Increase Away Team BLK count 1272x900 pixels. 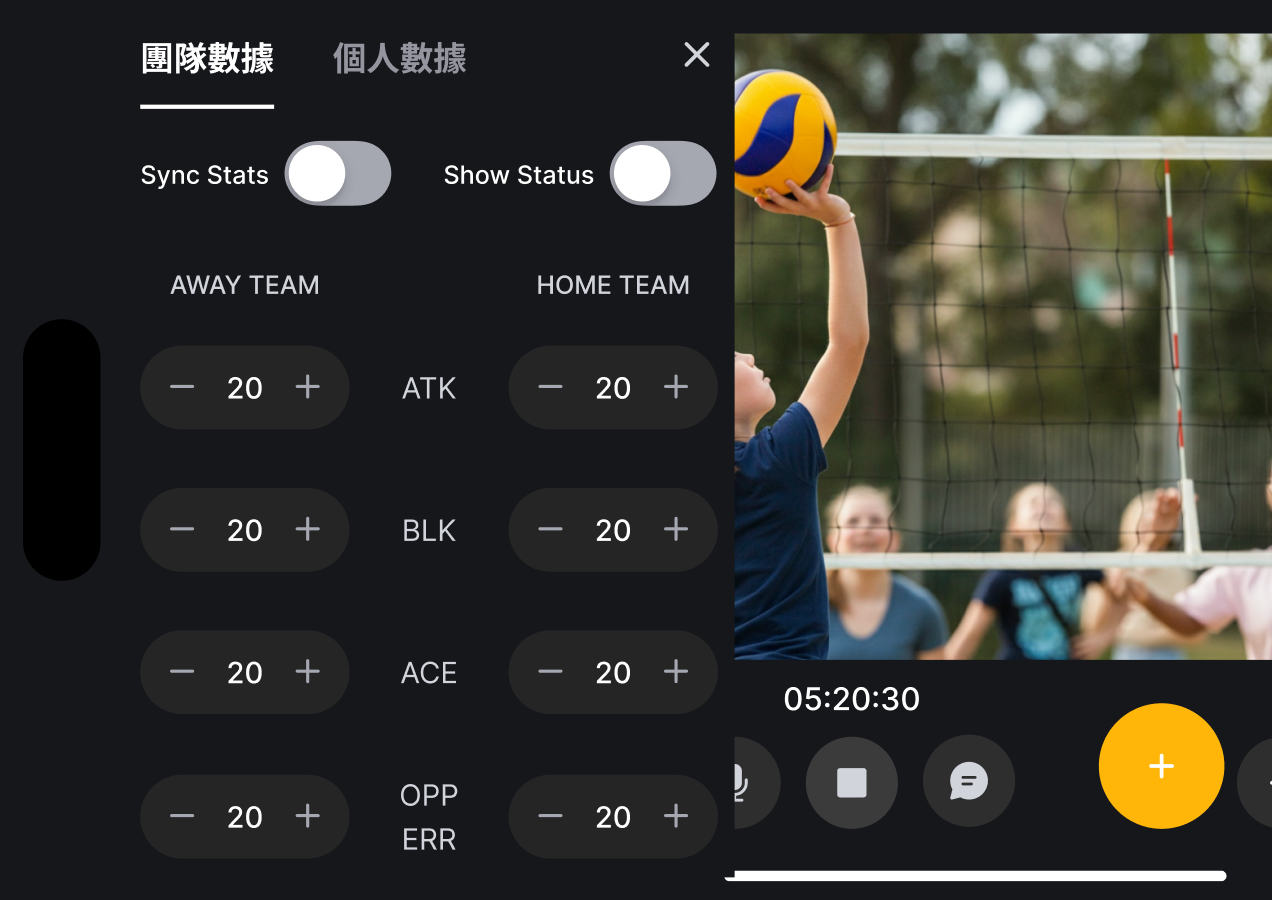point(308,529)
